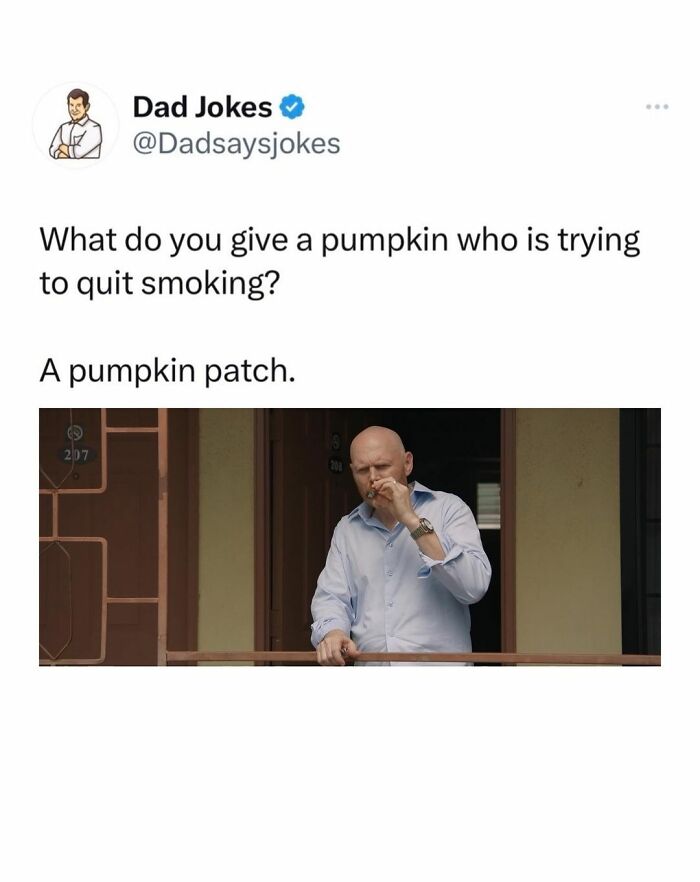
Task: Open the Dad Jokes profile avatar
Action: 75,124
